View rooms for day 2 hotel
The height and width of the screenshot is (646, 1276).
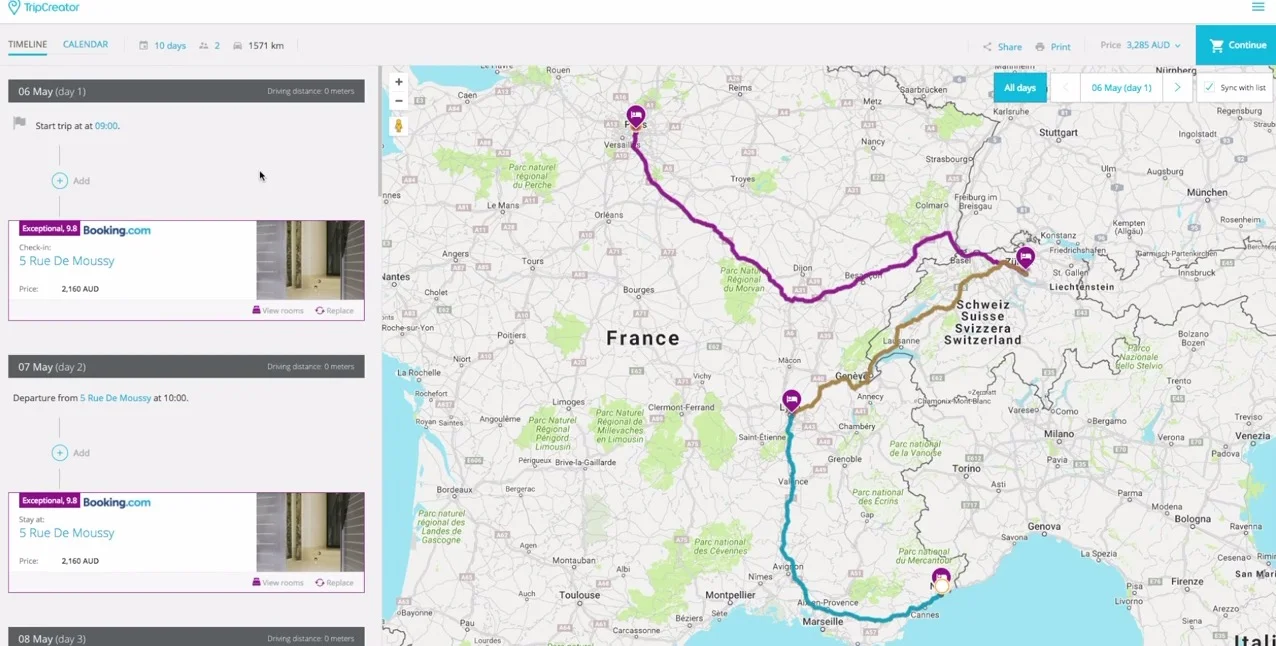pos(278,583)
